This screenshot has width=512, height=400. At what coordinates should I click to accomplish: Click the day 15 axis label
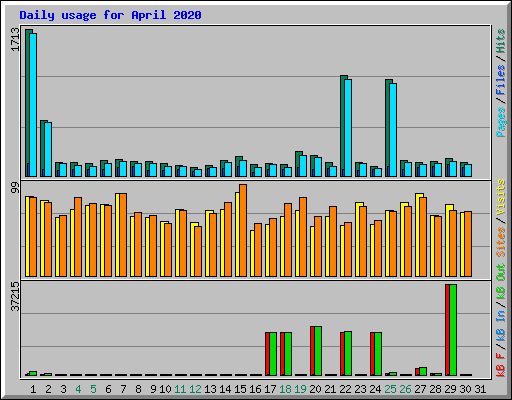point(240,389)
